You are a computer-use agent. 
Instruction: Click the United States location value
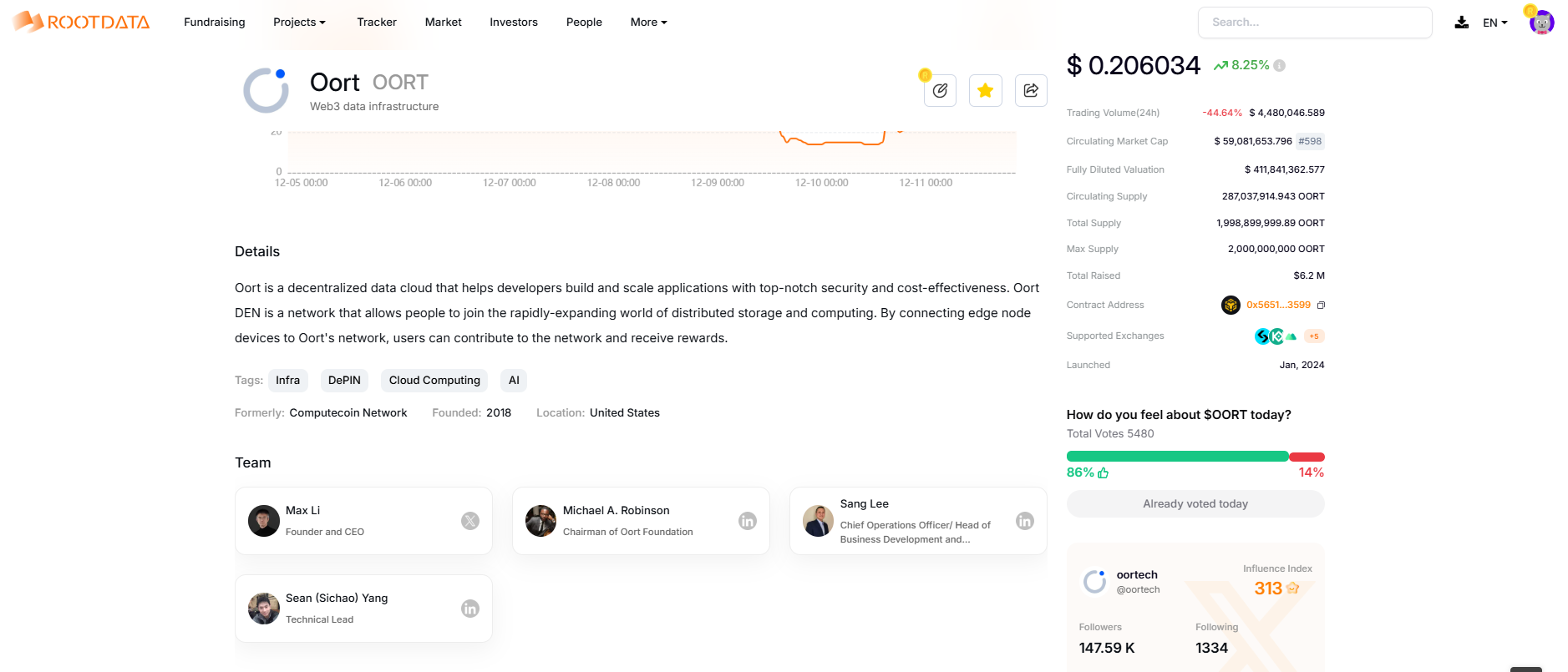(x=625, y=413)
